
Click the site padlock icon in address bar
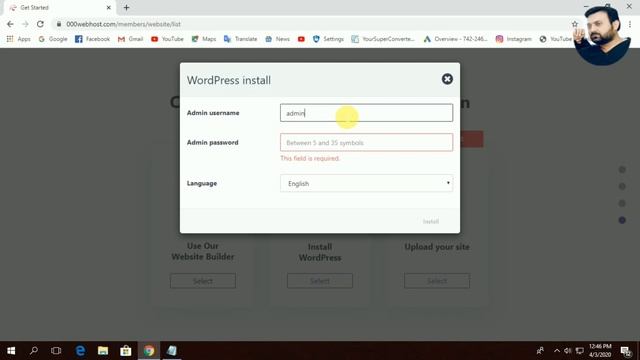[59, 24]
